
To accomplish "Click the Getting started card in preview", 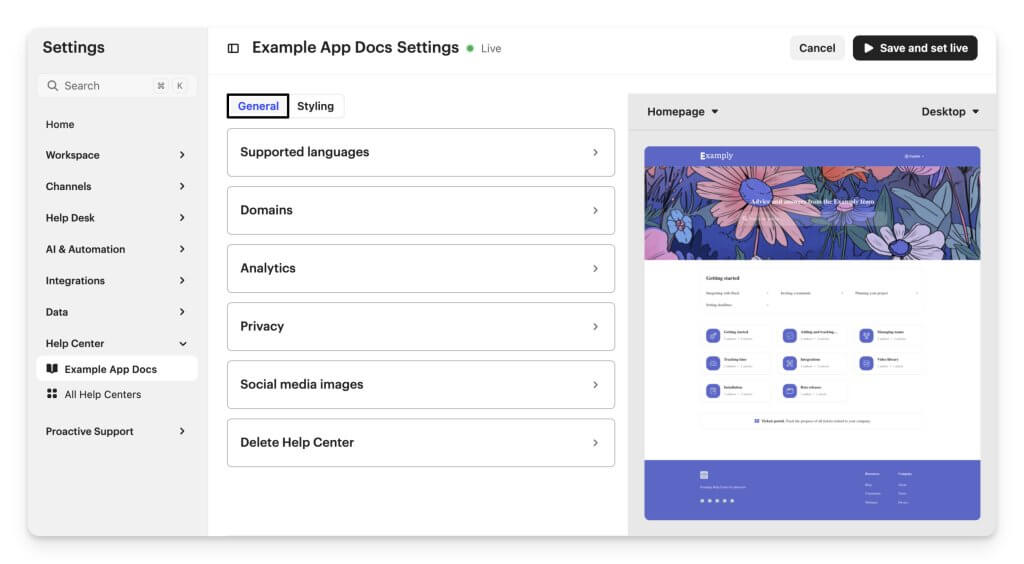I will click(x=737, y=335).
